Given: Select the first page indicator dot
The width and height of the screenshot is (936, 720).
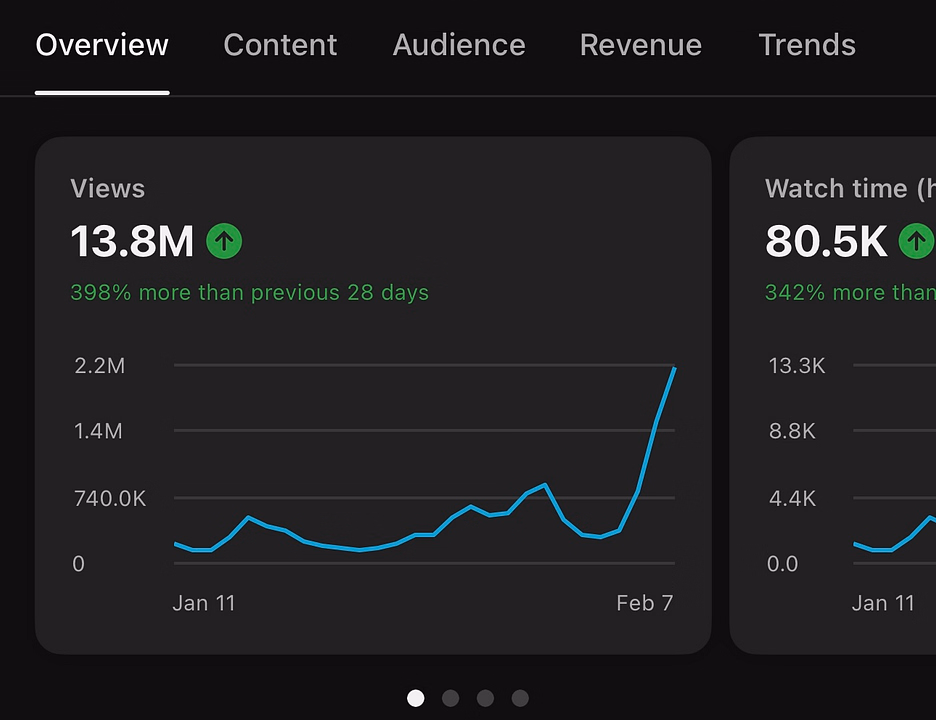Looking at the screenshot, I should [415, 698].
